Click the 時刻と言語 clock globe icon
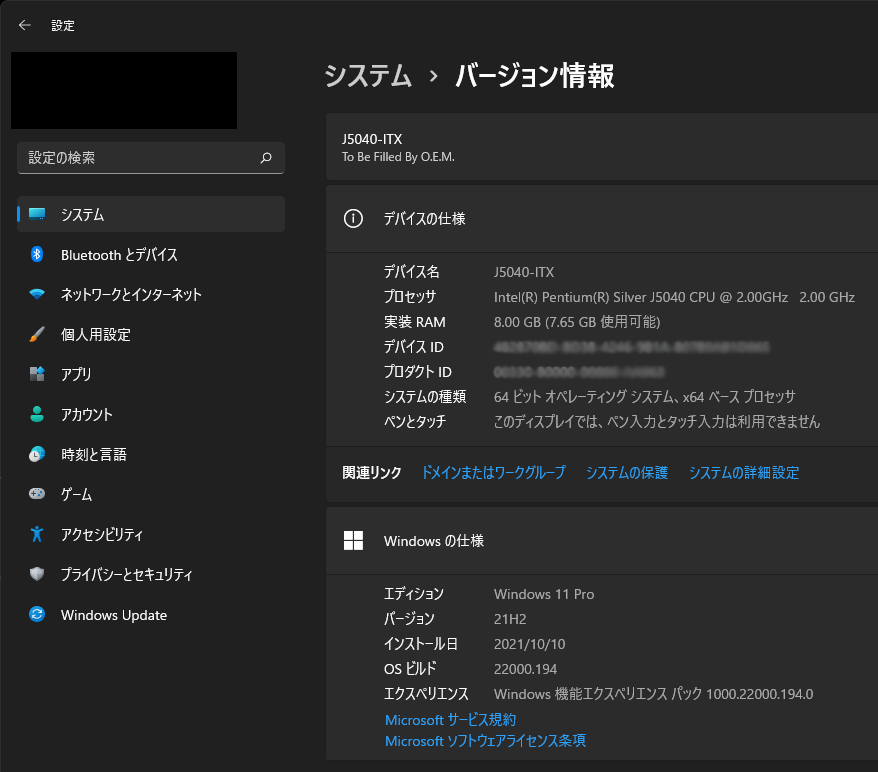The height and width of the screenshot is (772, 878). (37, 454)
